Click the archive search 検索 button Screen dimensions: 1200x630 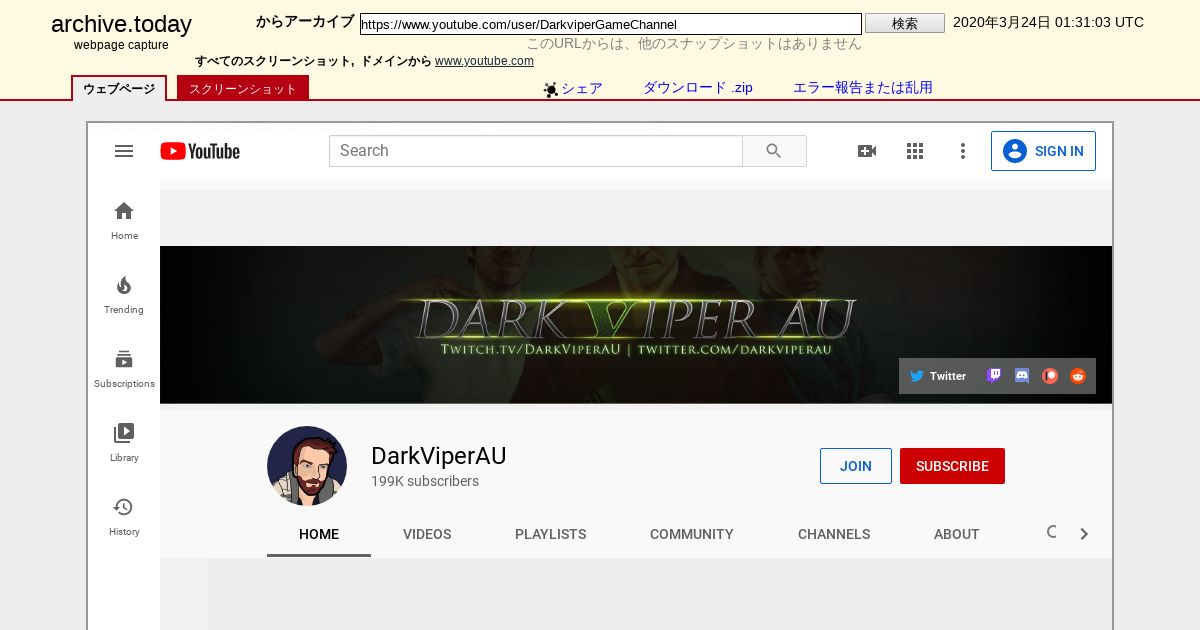click(905, 23)
